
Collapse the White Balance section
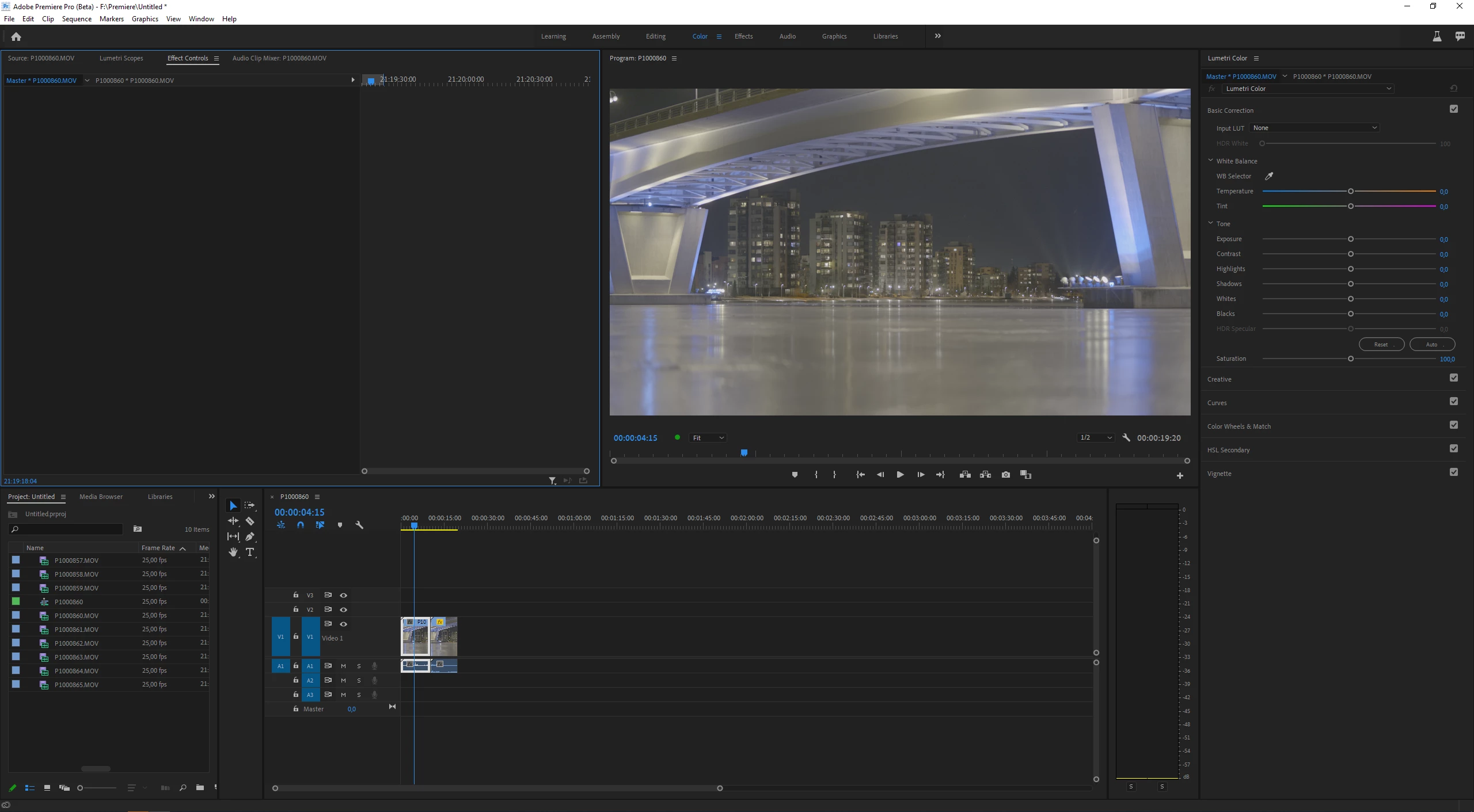(x=1210, y=161)
